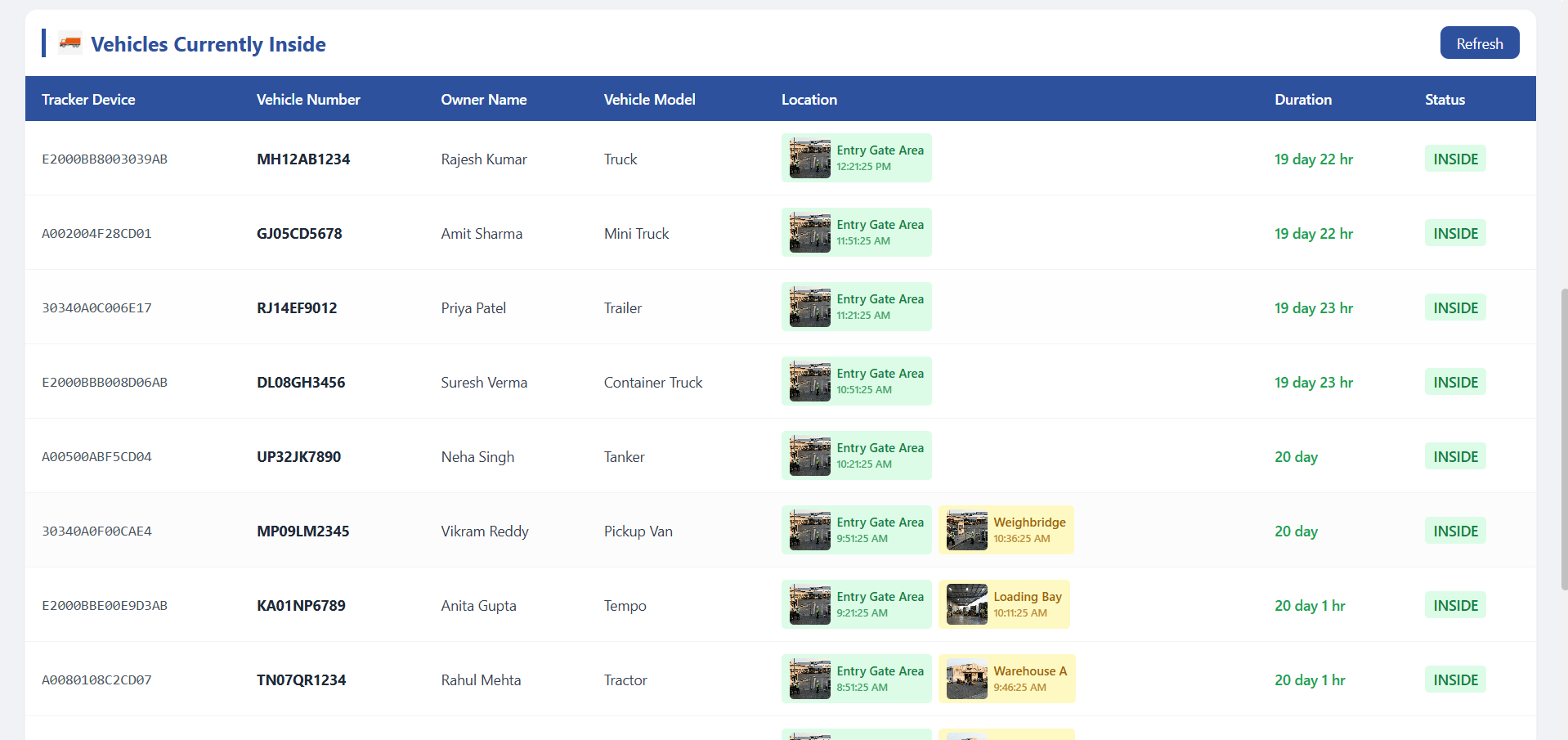Sort by the Duration column header
Viewport: 1568px width, 740px height.
tap(1302, 99)
